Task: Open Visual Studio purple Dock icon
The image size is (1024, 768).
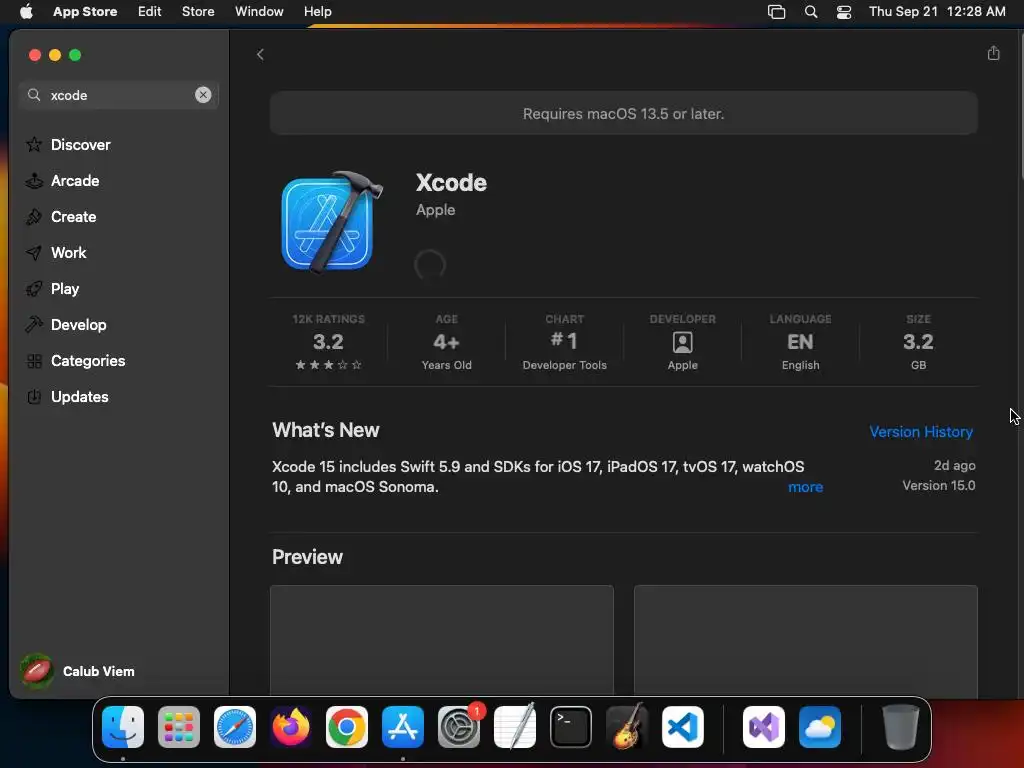Action: 763,727
